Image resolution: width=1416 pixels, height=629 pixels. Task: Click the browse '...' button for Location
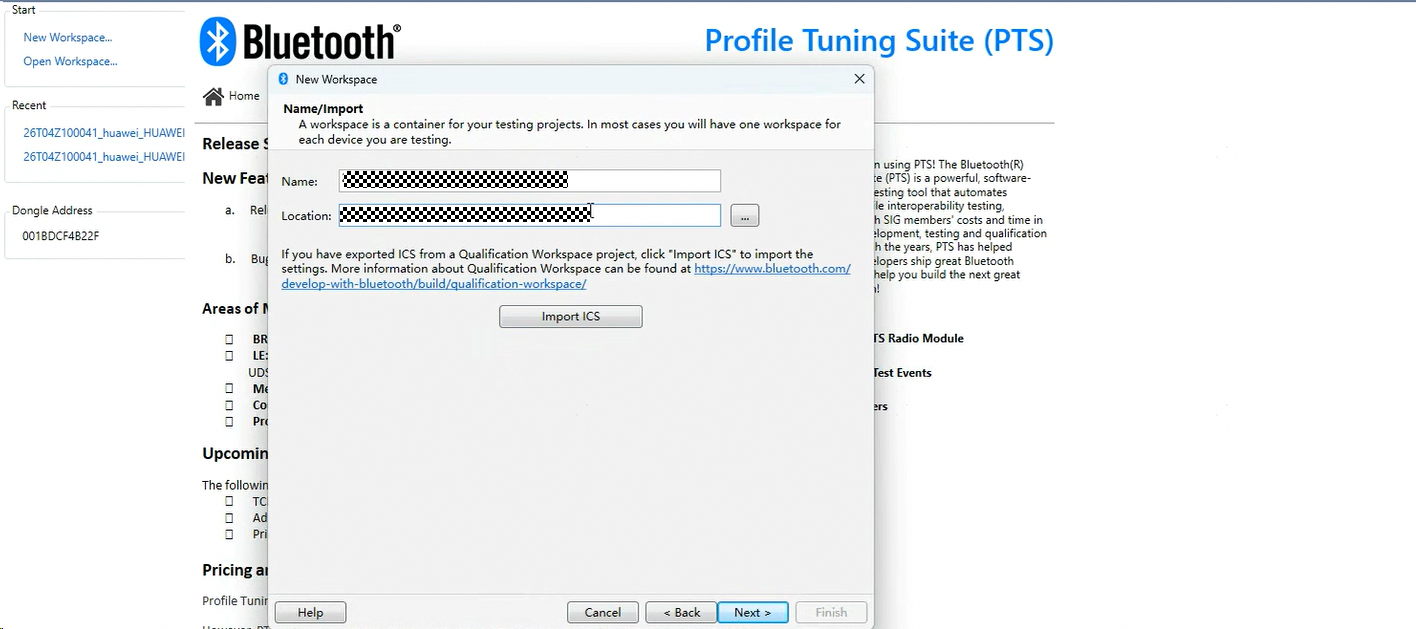745,215
